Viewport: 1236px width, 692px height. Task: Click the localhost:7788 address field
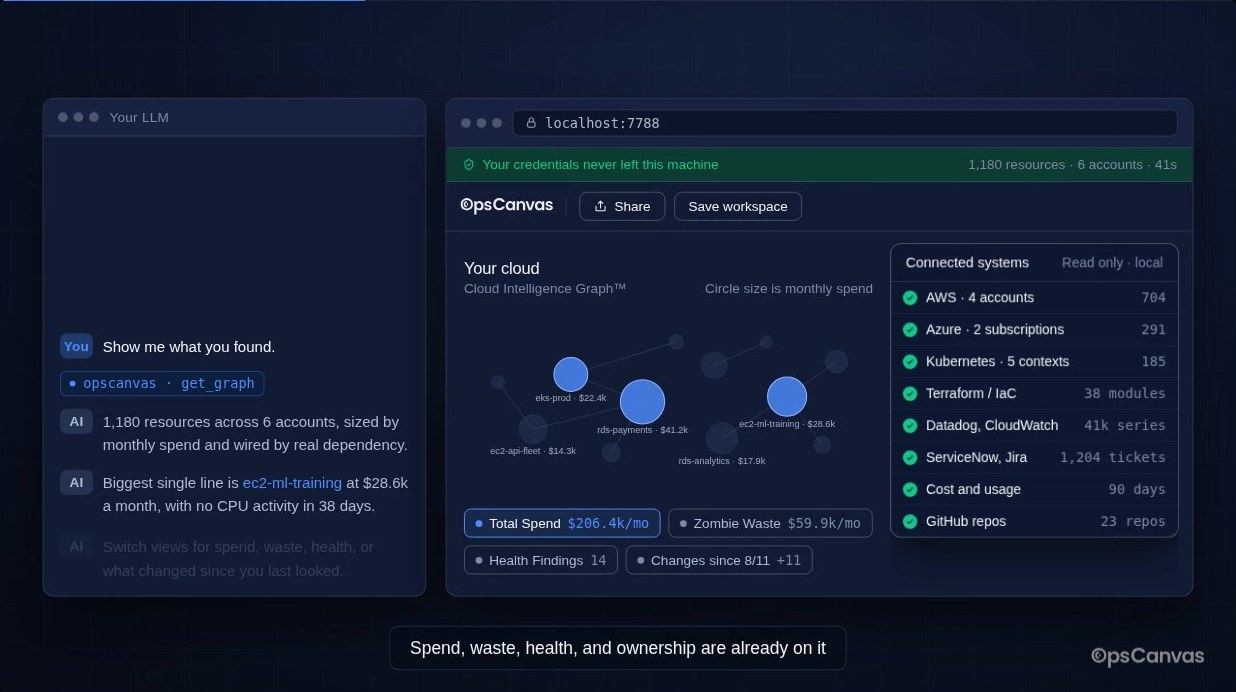pyautogui.click(x=845, y=123)
